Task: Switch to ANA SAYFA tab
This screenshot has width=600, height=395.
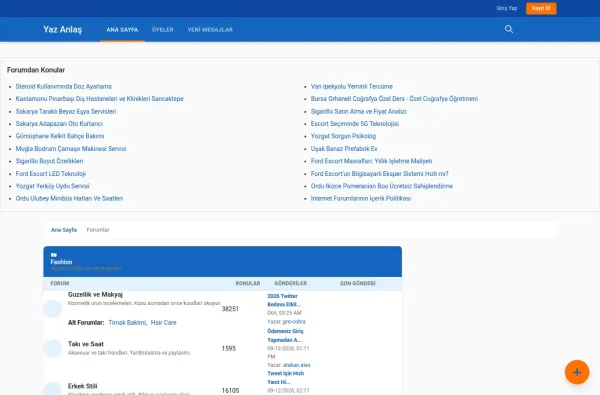Action: point(122,29)
